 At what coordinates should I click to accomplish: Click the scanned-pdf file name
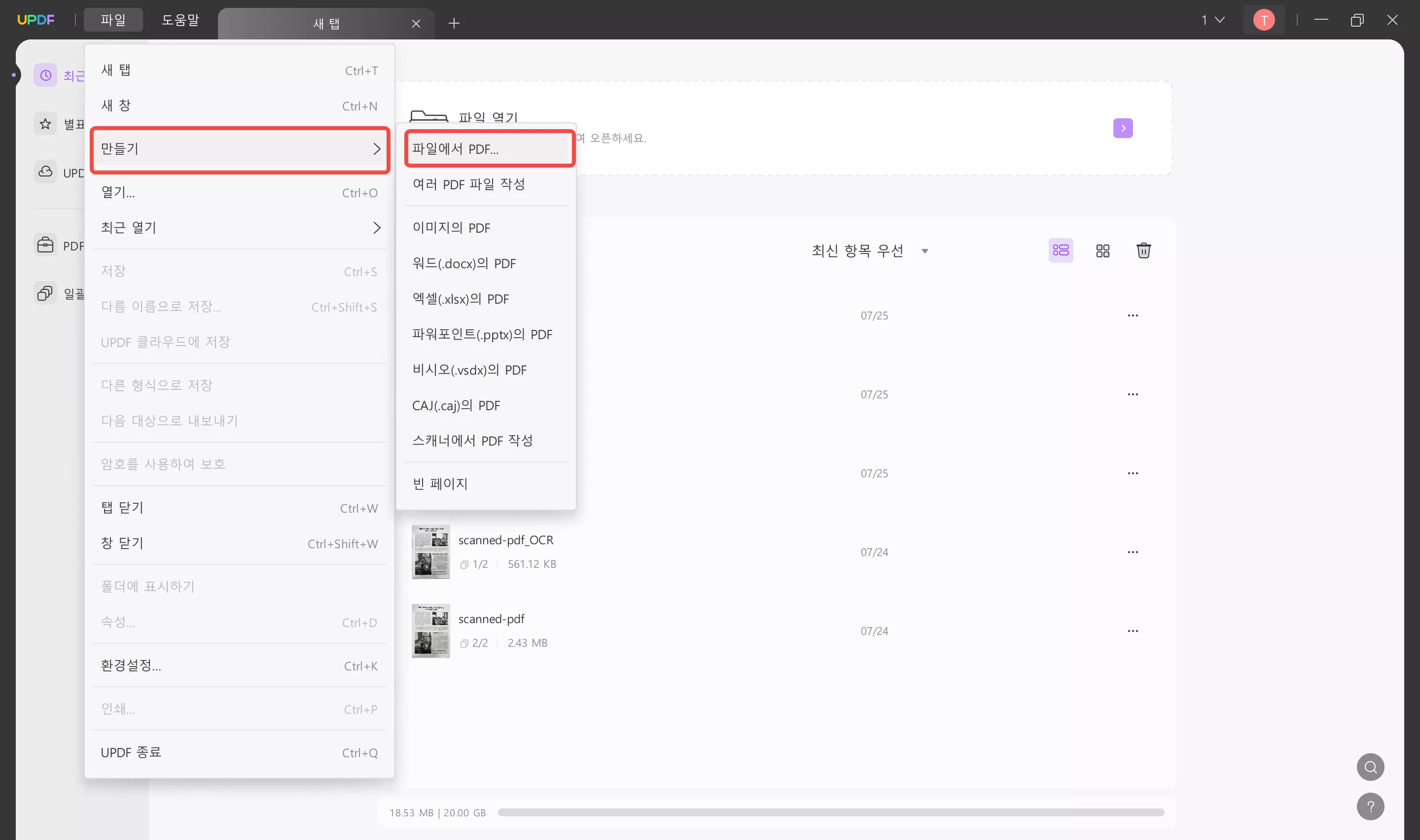tap(491, 619)
